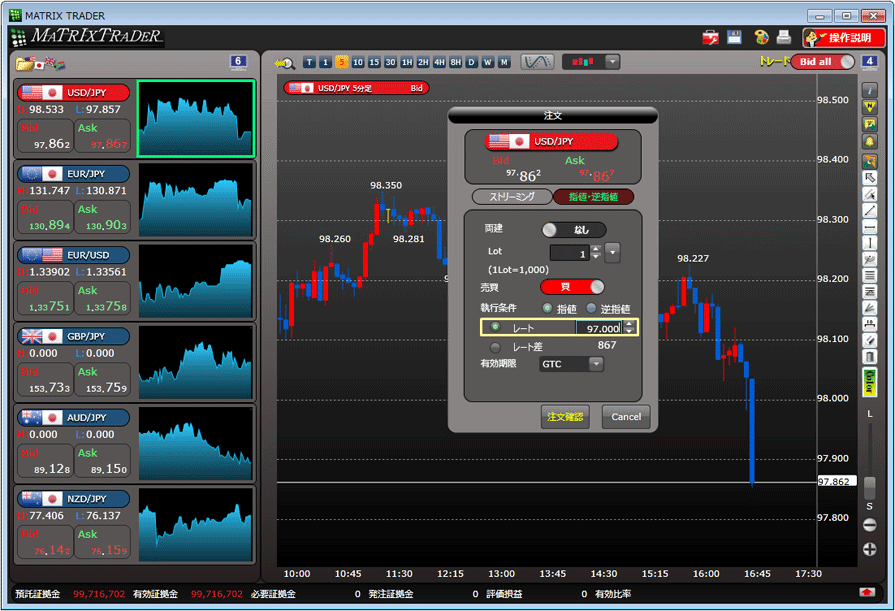Select the 5 minute timeframe
Viewport: 895px width, 611px height.
(x=341, y=62)
